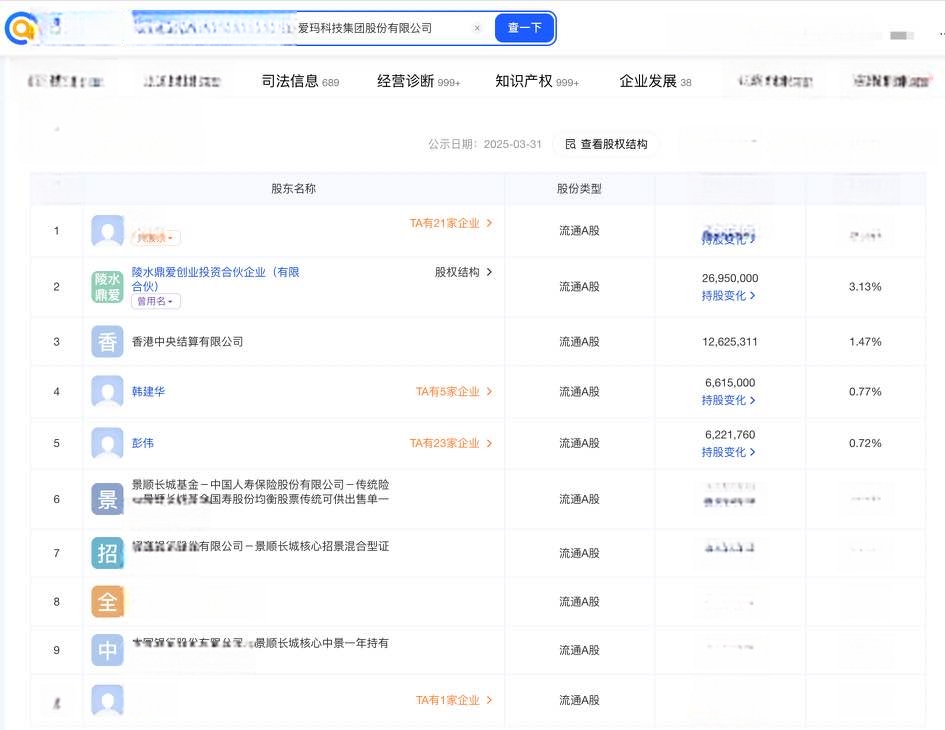Click the search engine logo icon
Image resolution: width=945 pixels, height=730 pixels.
point(20,28)
